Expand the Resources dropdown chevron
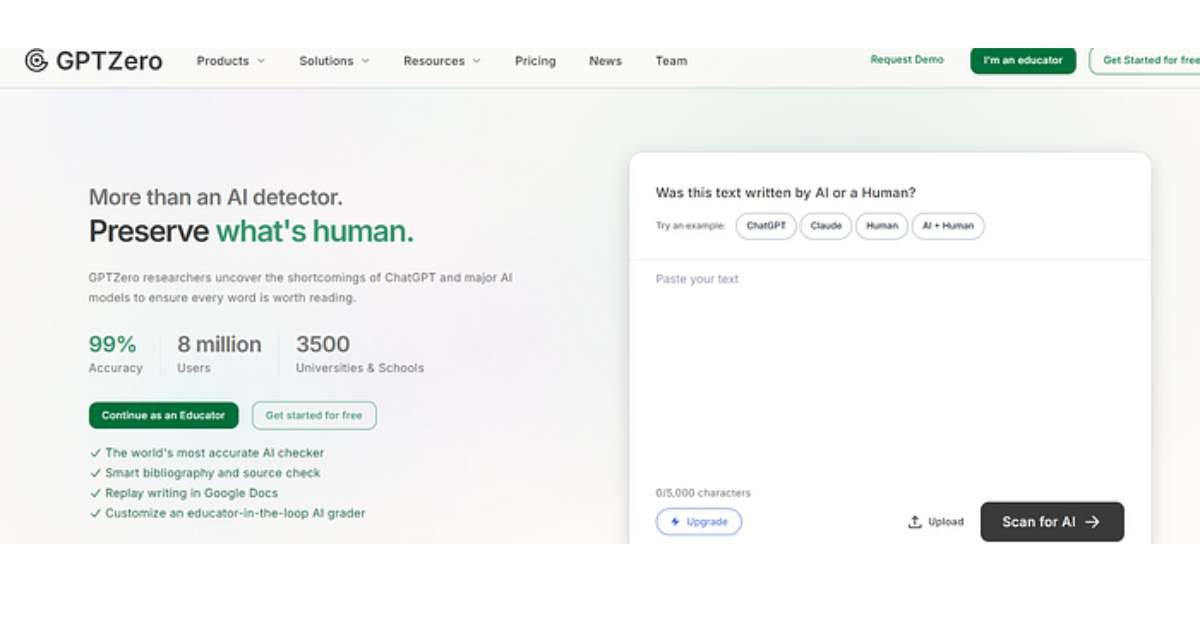Viewport: 1200px width, 628px height. click(x=476, y=61)
